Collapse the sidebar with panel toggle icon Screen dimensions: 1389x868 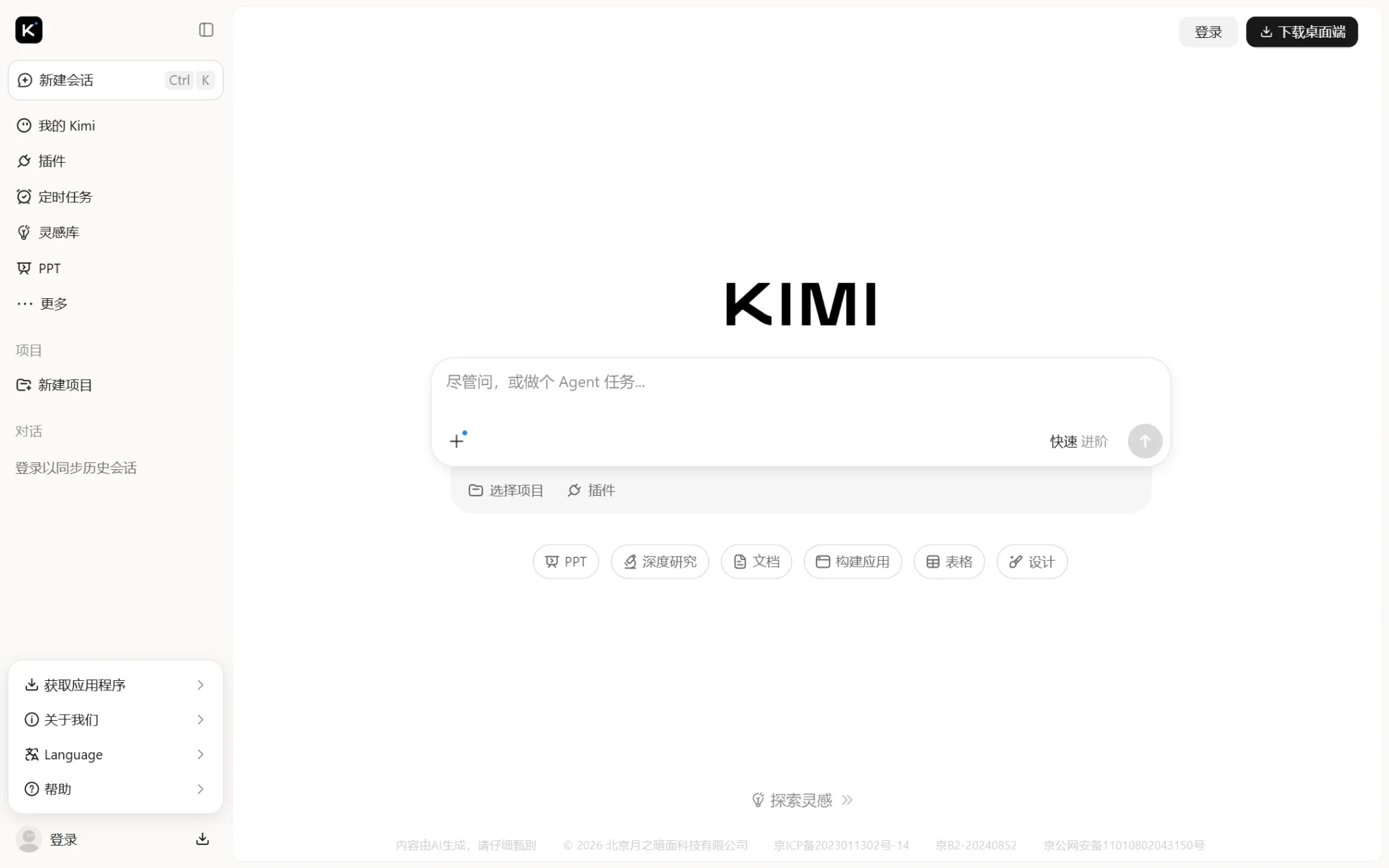[206, 30]
